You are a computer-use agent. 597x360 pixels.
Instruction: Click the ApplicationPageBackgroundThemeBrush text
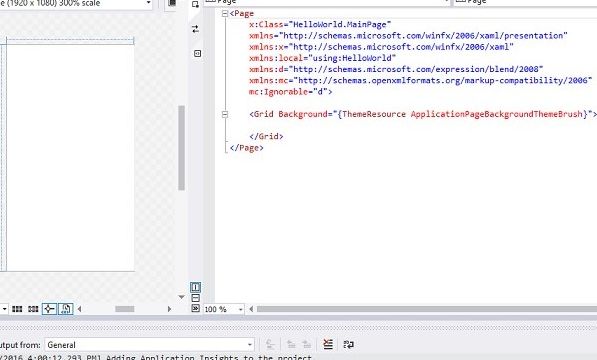(496, 114)
